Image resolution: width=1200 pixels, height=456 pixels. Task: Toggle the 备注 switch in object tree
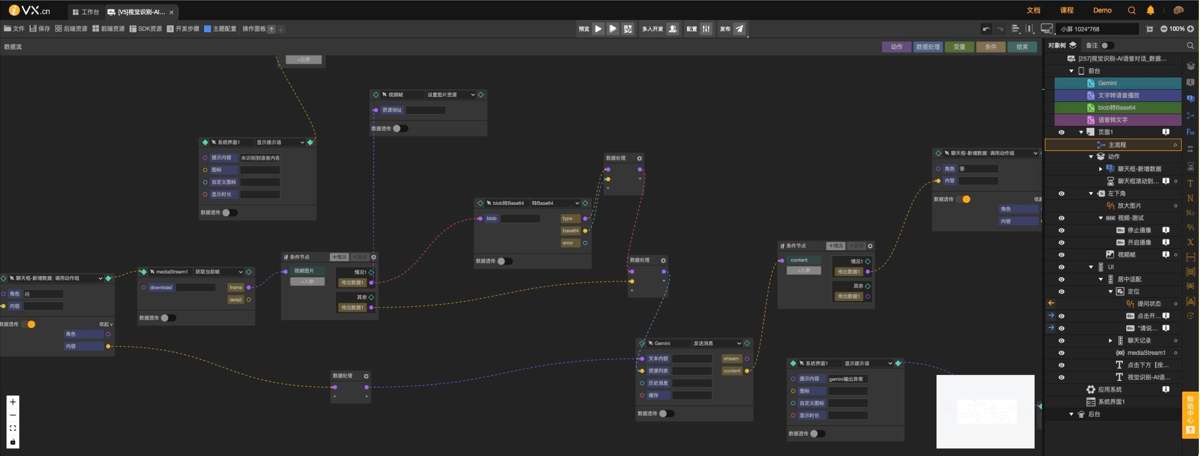1107,45
